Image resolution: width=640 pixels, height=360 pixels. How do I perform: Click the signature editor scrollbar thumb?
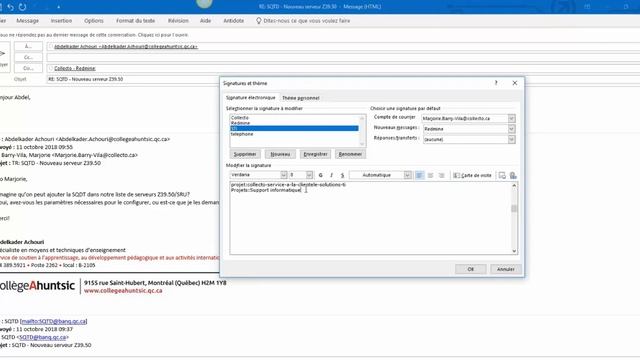(x=514, y=208)
